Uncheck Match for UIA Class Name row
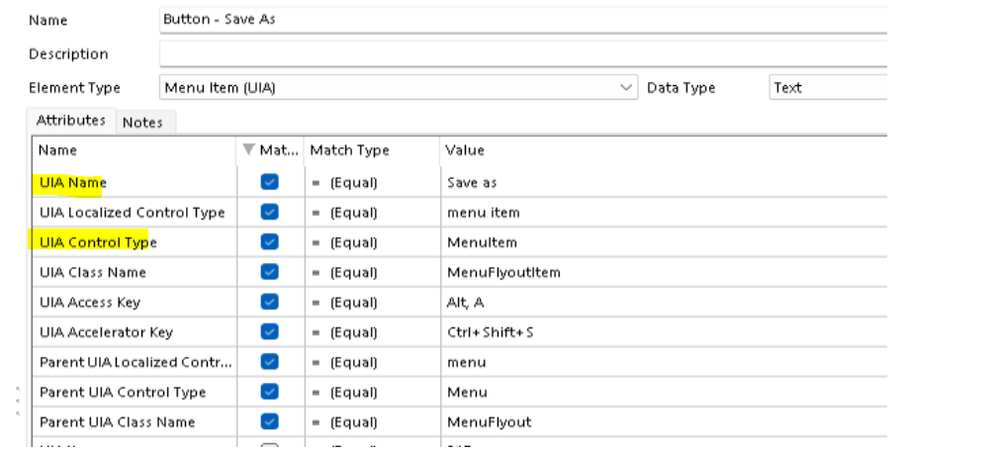The width and height of the screenshot is (998, 454). (269, 272)
